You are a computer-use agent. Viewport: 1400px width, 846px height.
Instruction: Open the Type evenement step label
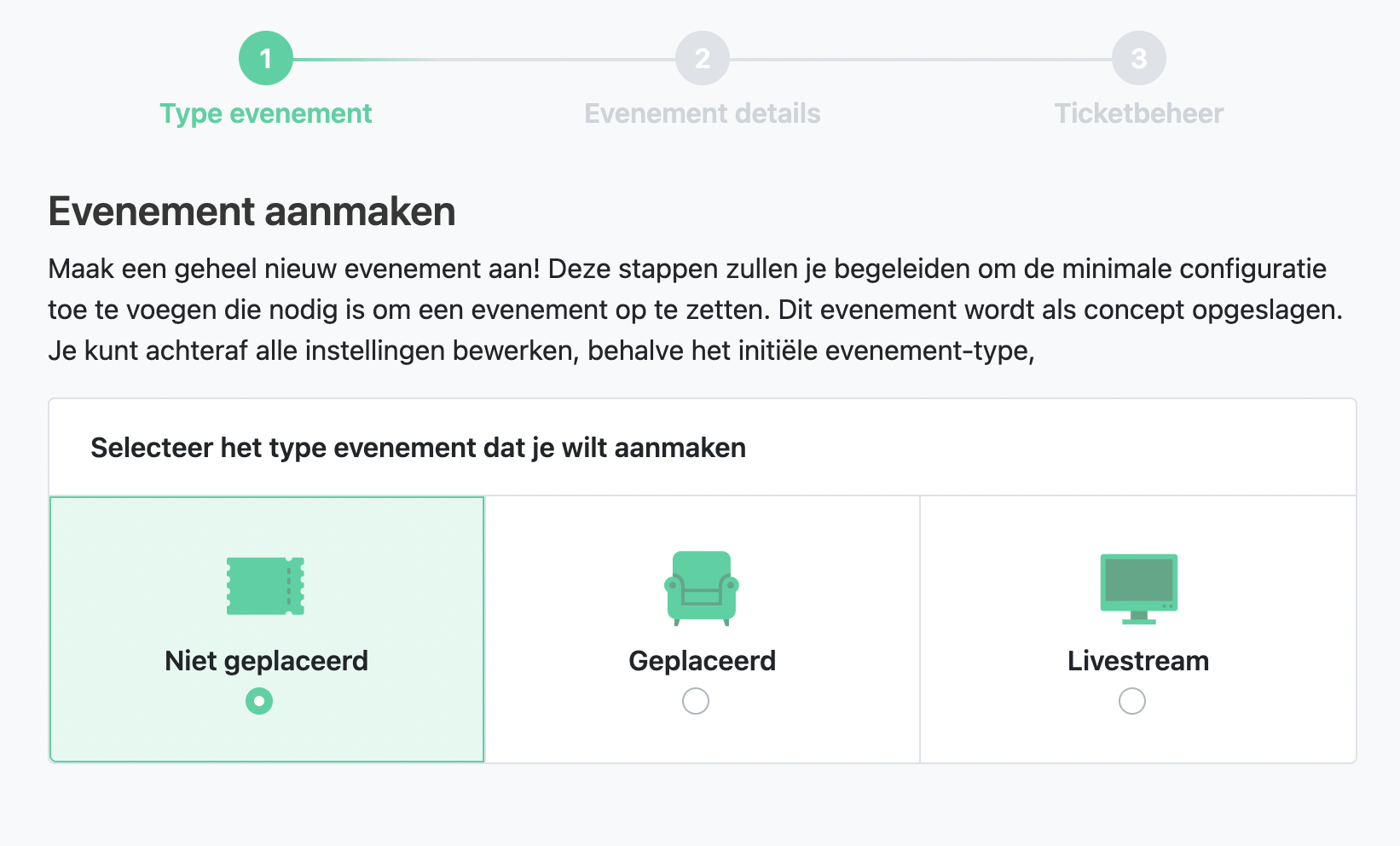pos(266,113)
